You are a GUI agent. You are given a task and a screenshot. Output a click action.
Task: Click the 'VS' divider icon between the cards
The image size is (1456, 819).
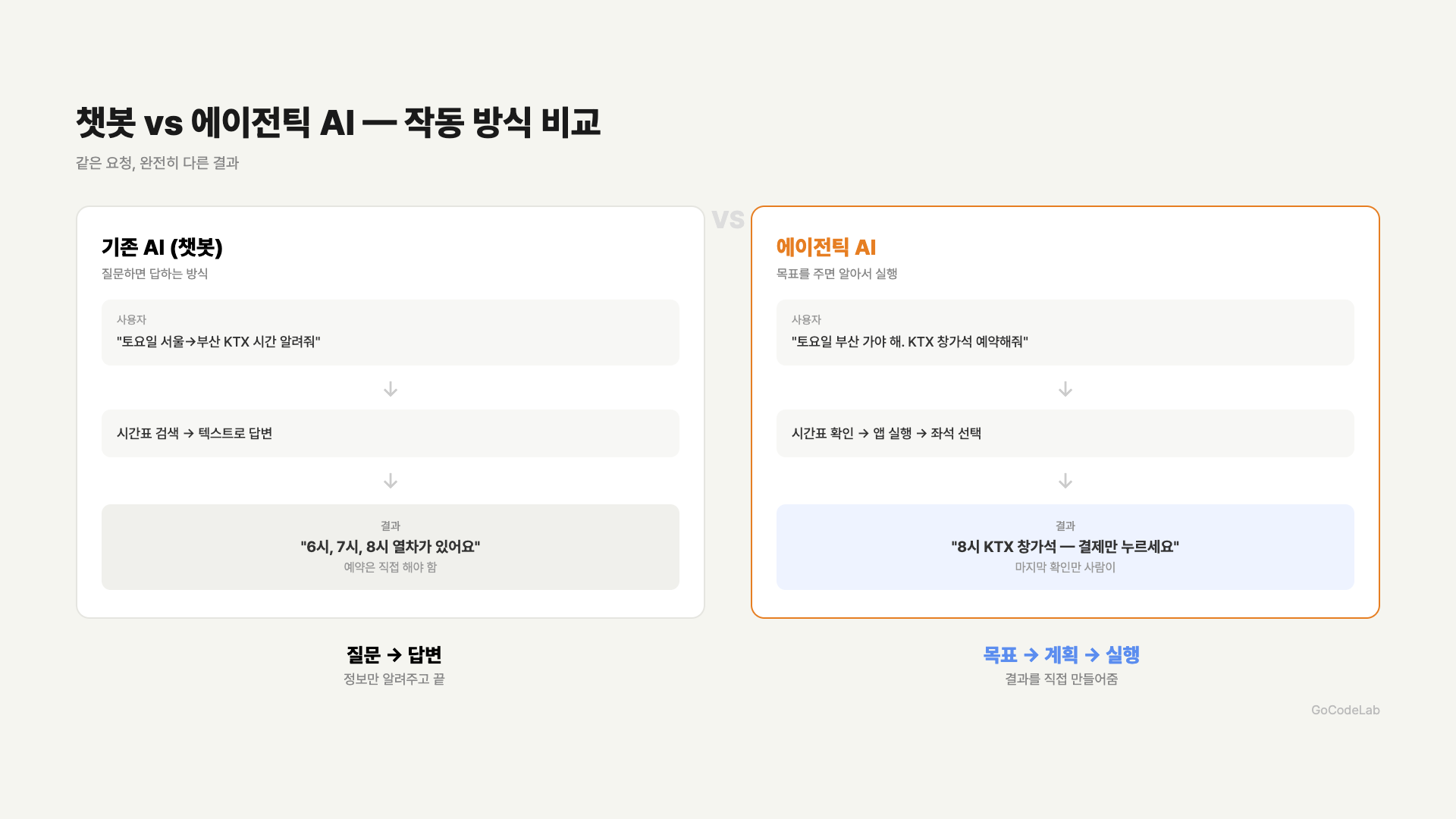pos(728,219)
